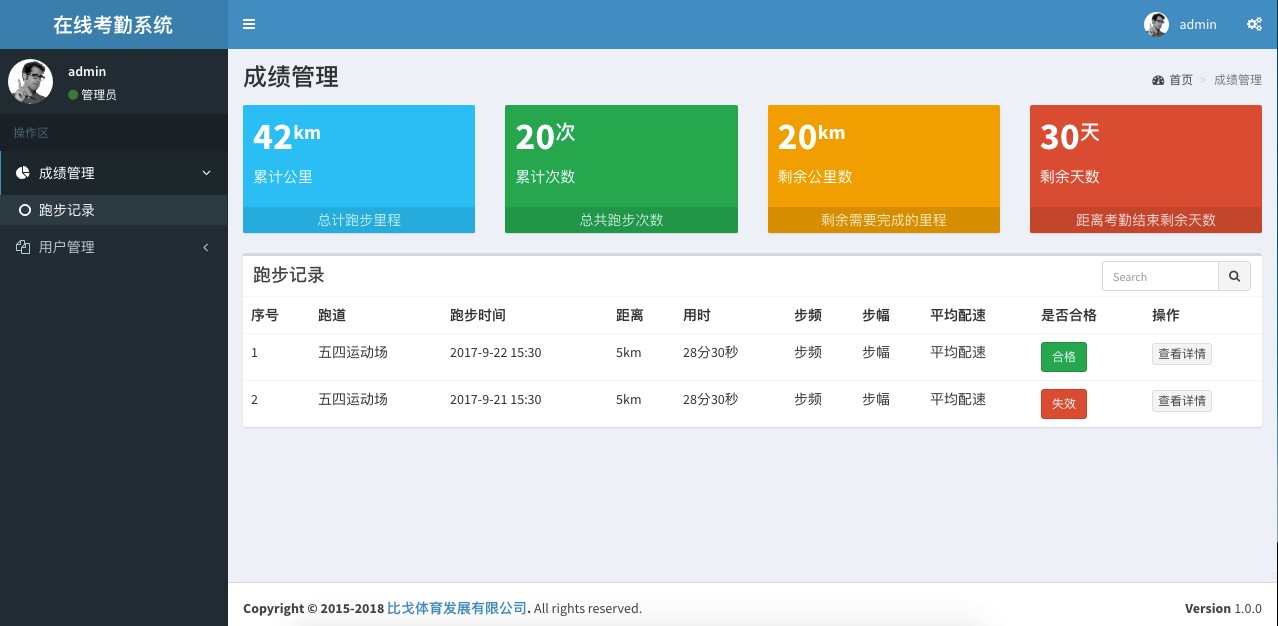Click the copy icon beside 用户管理
The height and width of the screenshot is (626, 1278).
(x=23, y=247)
